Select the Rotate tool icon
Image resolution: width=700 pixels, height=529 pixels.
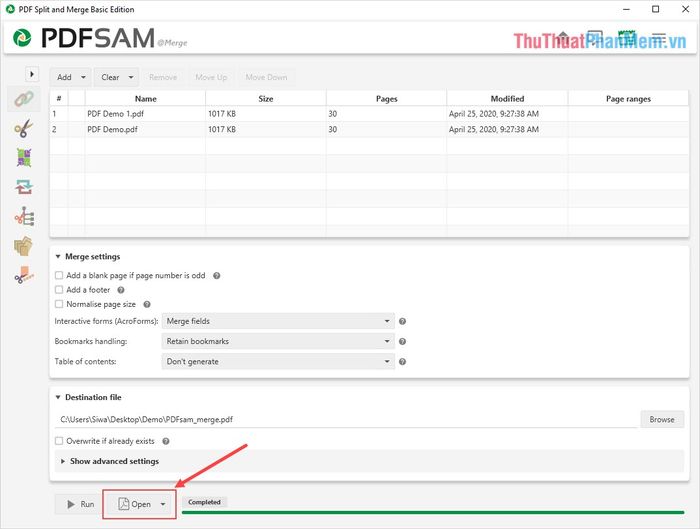[22, 187]
